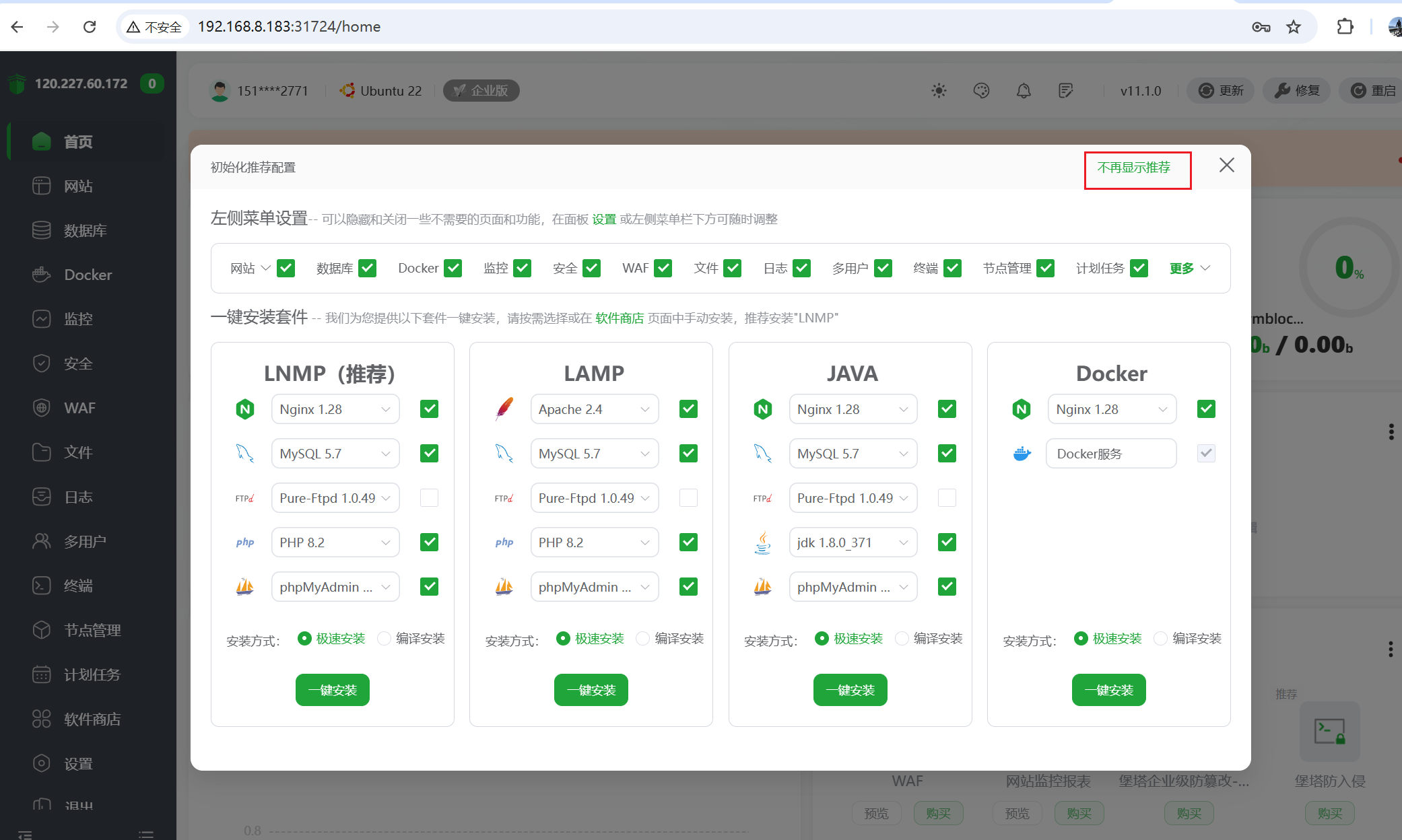Select 编译安装 radio in LAMP suite
This screenshot has width=1402, height=840.
point(644,638)
